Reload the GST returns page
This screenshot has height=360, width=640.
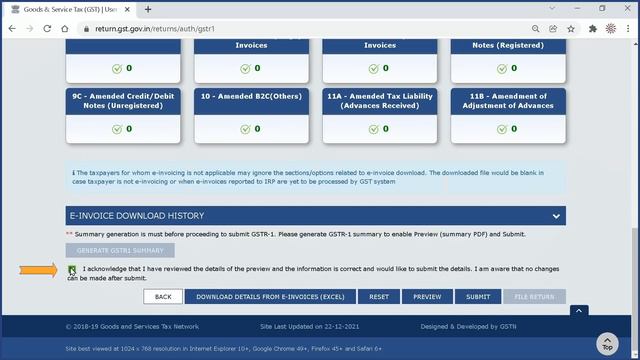click(47, 29)
